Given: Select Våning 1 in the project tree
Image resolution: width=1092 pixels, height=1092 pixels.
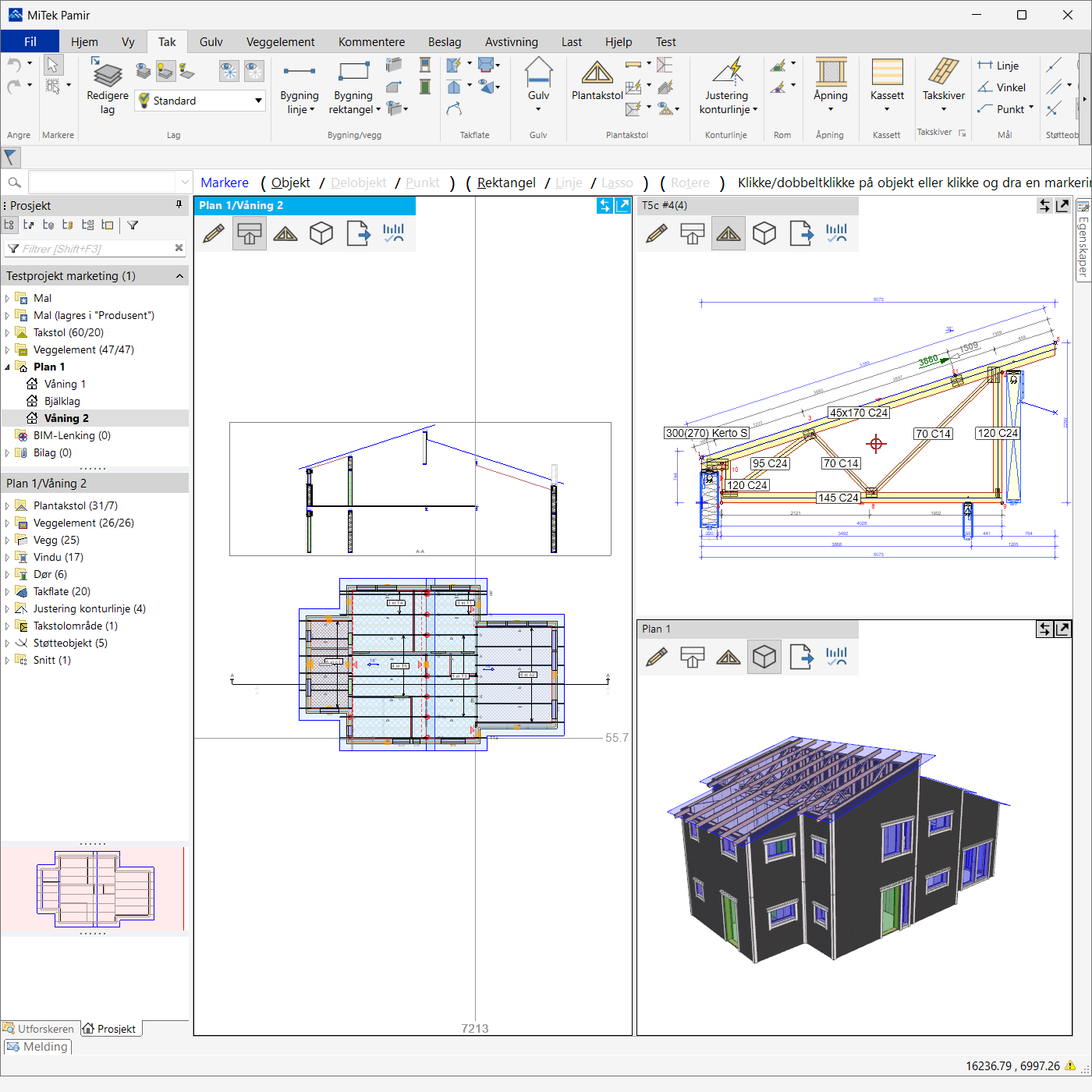Looking at the screenshot, I should (x=65, y=384).
